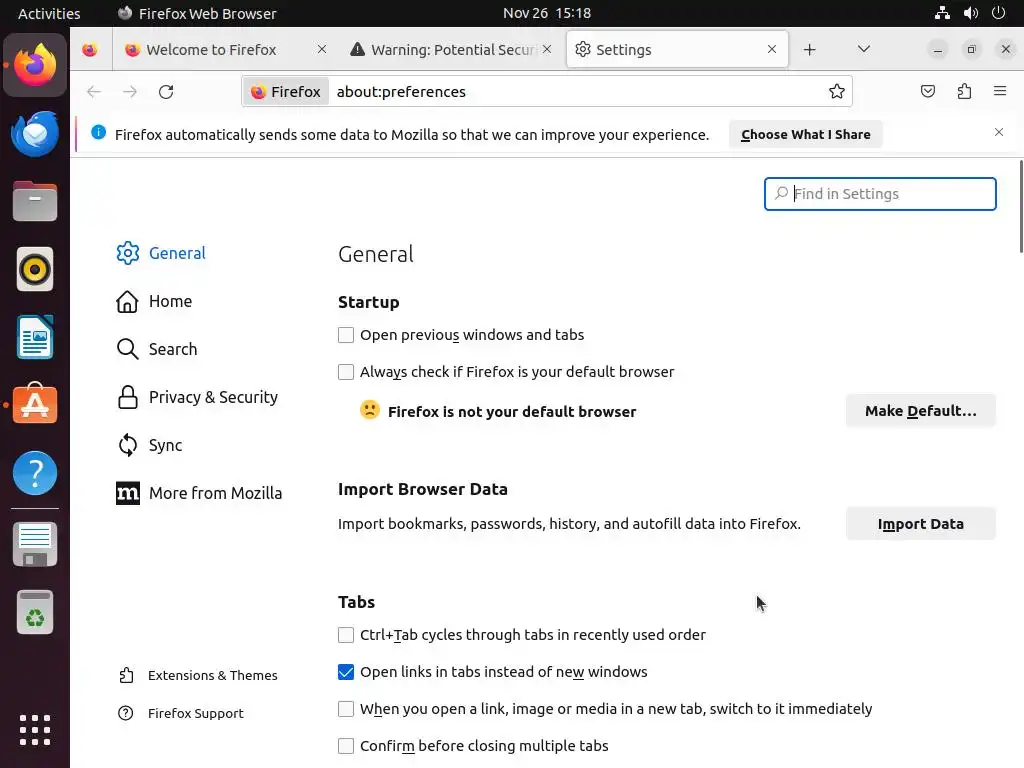Open the Pocket save icon

pyautogui.click(x=928, y=92)
